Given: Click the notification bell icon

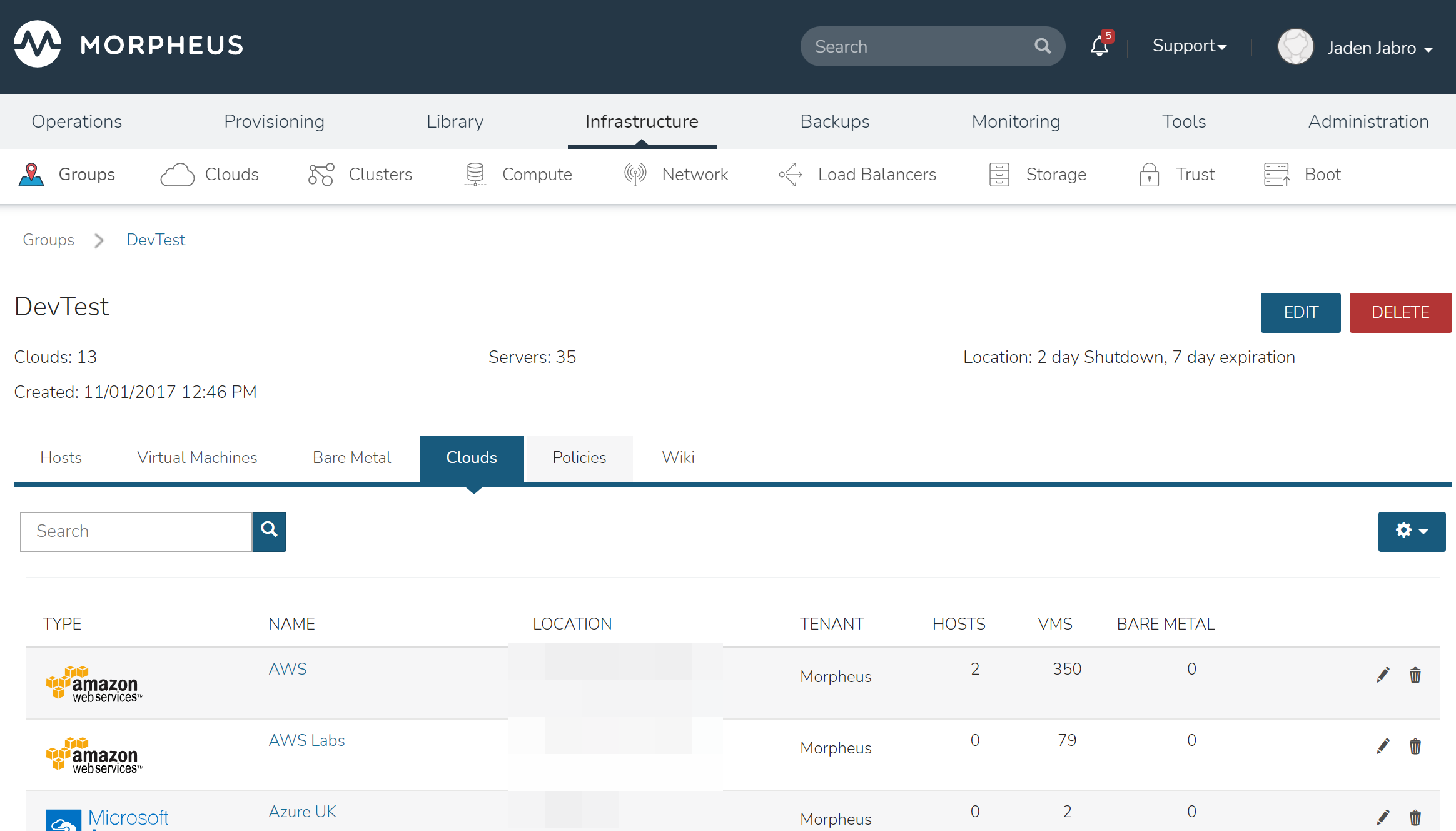Looking at the screenshot, I should 1099,46.
